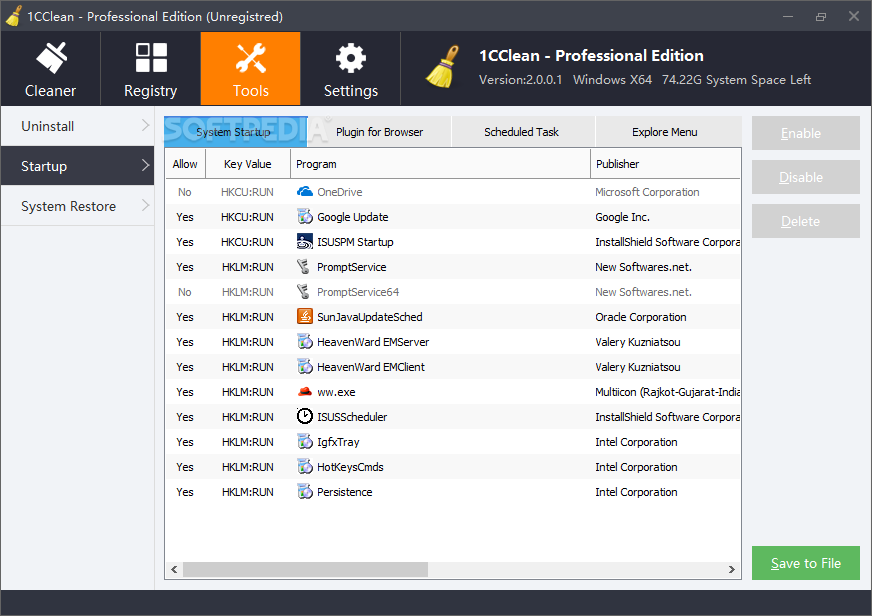Screen dimensions: 872x616
Task: Select the ww.exe entry
Action: point(336,392)
